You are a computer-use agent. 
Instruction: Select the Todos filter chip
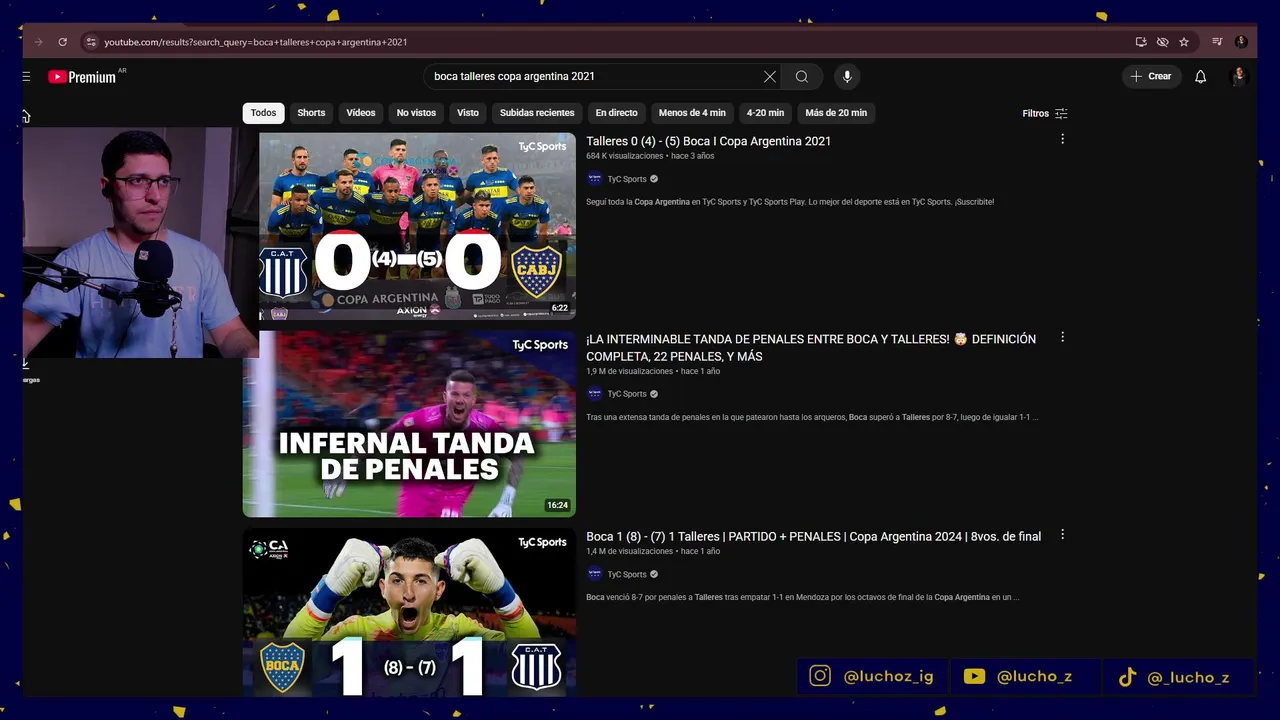[x=264, y=113]
